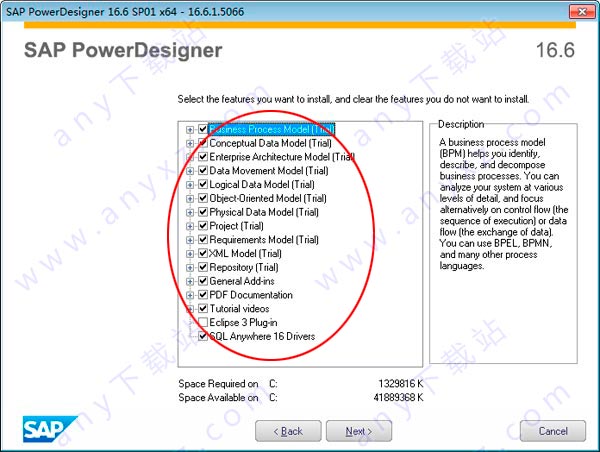
Task: Cancel the installation
Action: click(x=553, y=431)
